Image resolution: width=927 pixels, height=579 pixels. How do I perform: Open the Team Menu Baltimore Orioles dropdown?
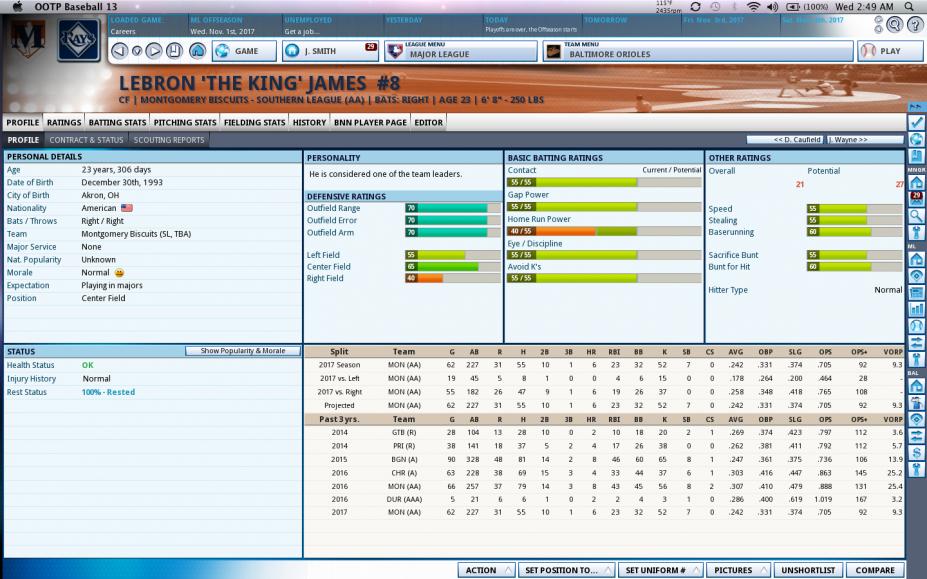click(x=698, y=51)
